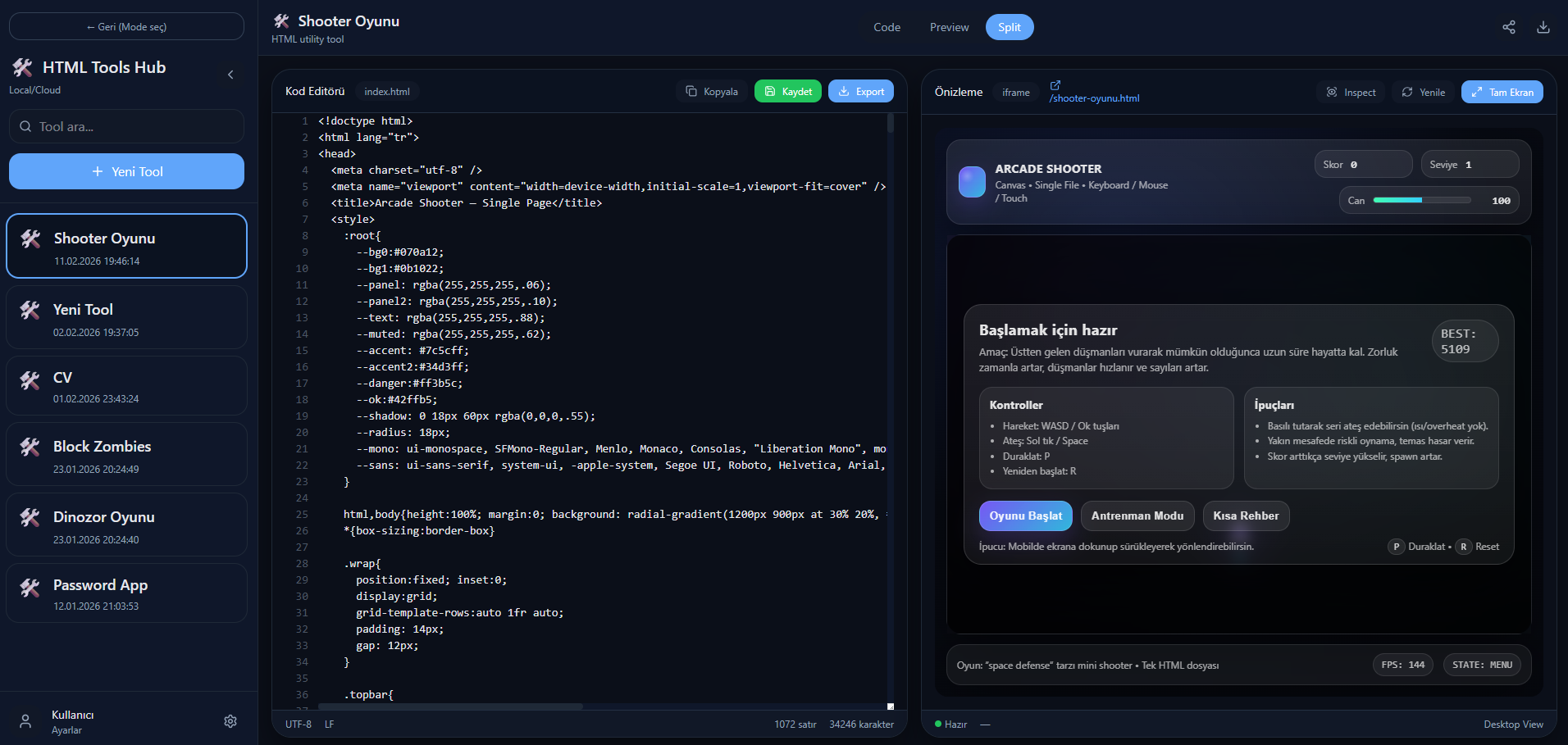The image size is (1568, 745).
Task: Refresh the preview with Yenile
Action: tap(1423, 93)
